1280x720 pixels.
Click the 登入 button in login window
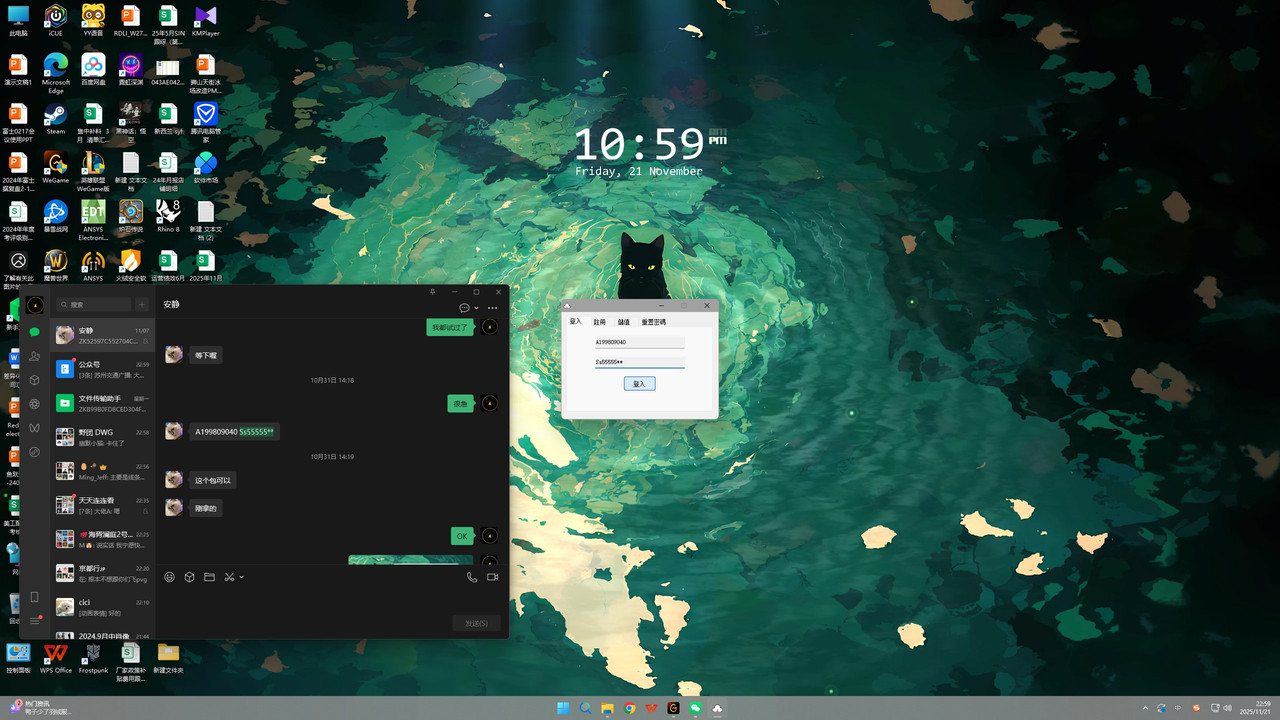(640, 383)
